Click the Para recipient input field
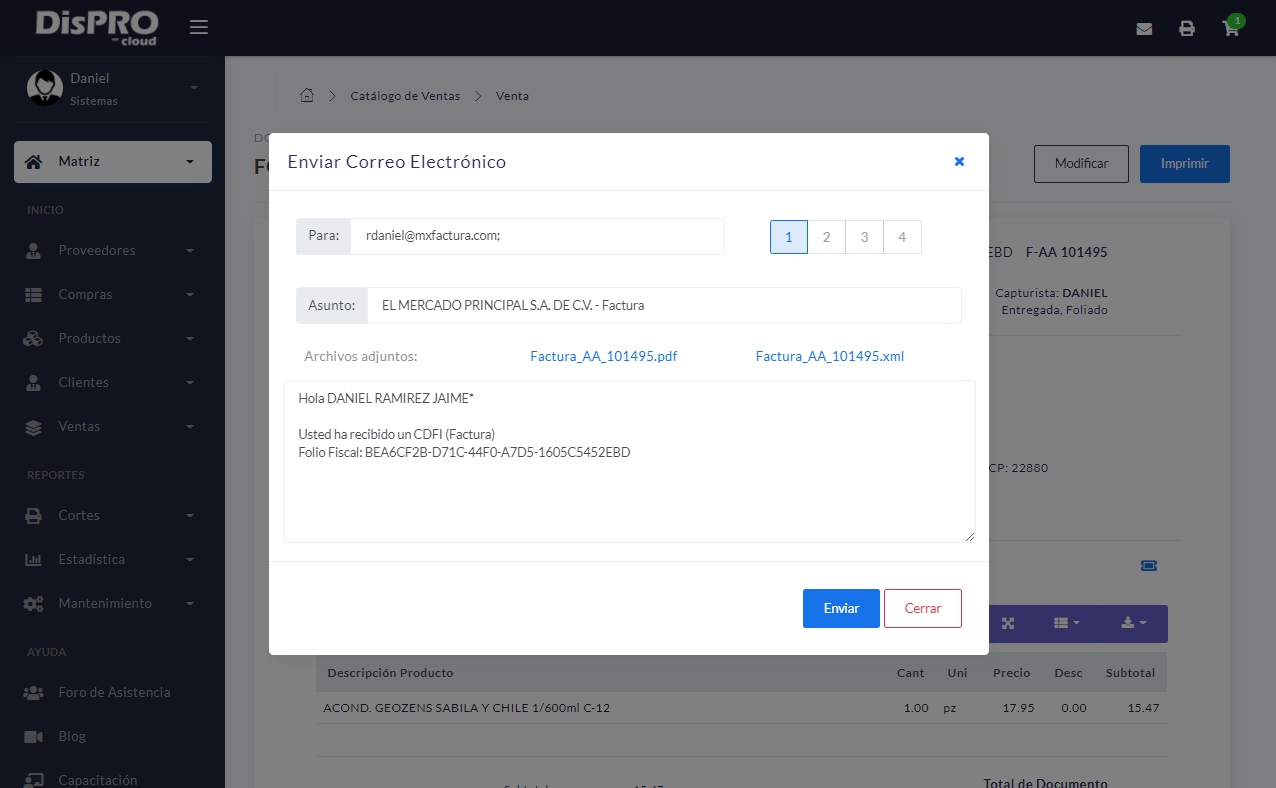This screenshot has height=788, width=1276. [537, 236]
